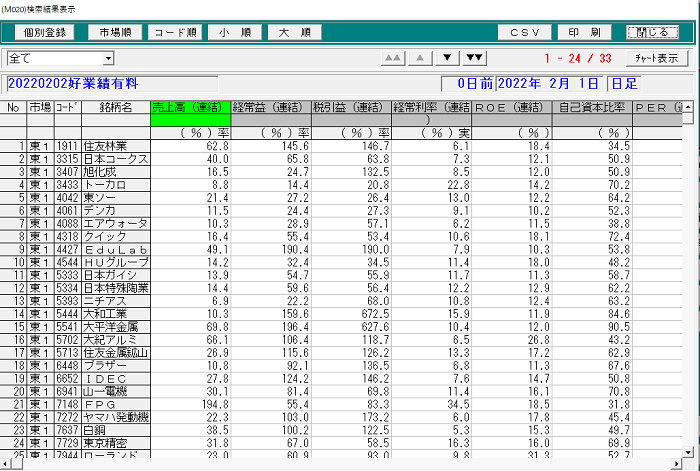The height and width of the screenshot is (471, 700).
Task: Sort using the コード順 button
Action: [175, 32]
